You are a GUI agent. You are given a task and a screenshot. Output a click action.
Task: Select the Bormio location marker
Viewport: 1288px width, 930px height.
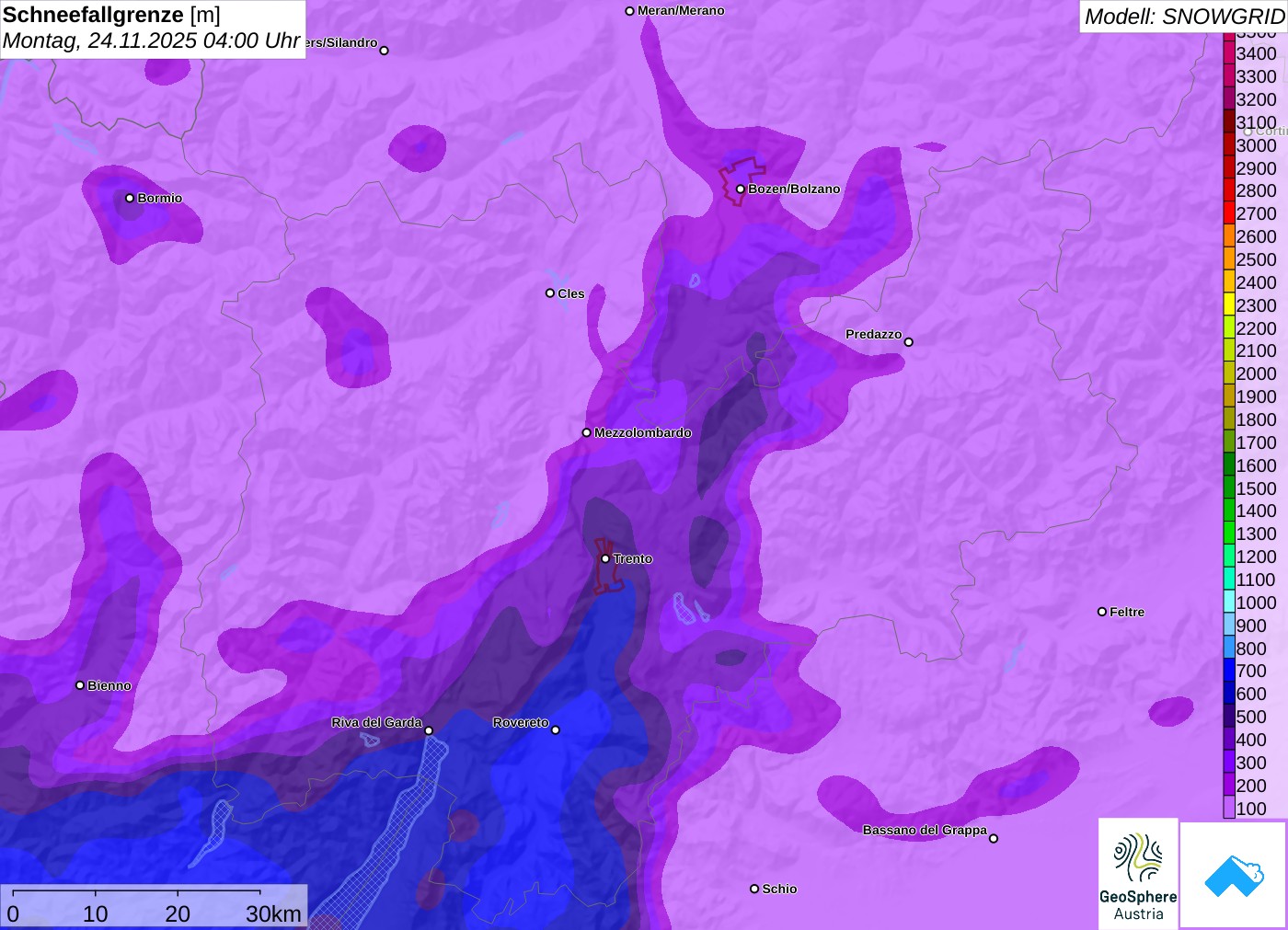pos(130,198)
